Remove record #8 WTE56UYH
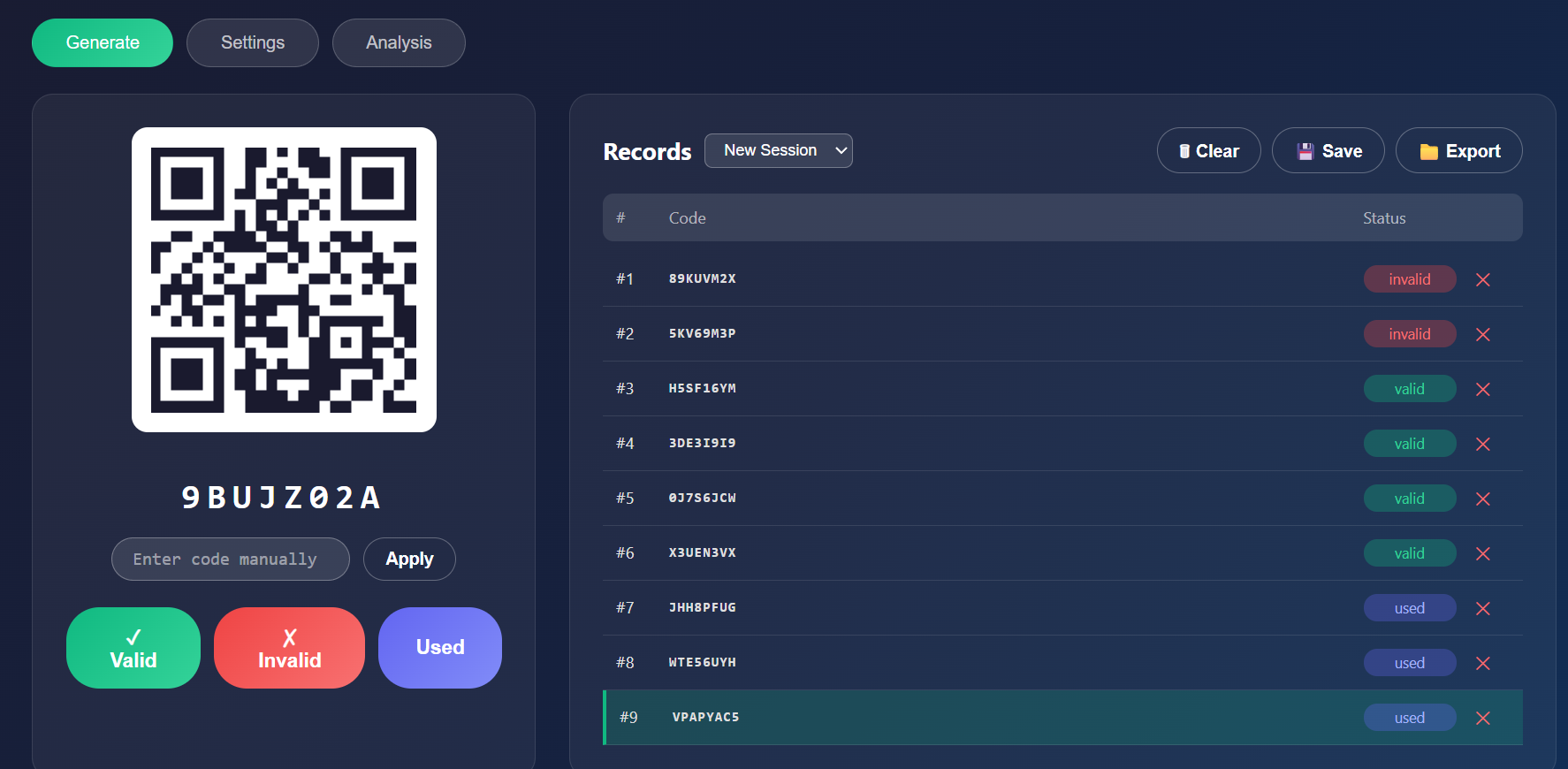The width and height of the screenshot is (1568, 769). point(1483,663)
